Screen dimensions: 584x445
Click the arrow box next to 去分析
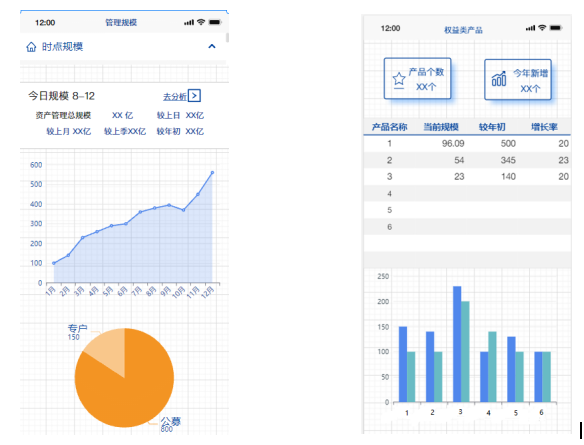(194, 95)
